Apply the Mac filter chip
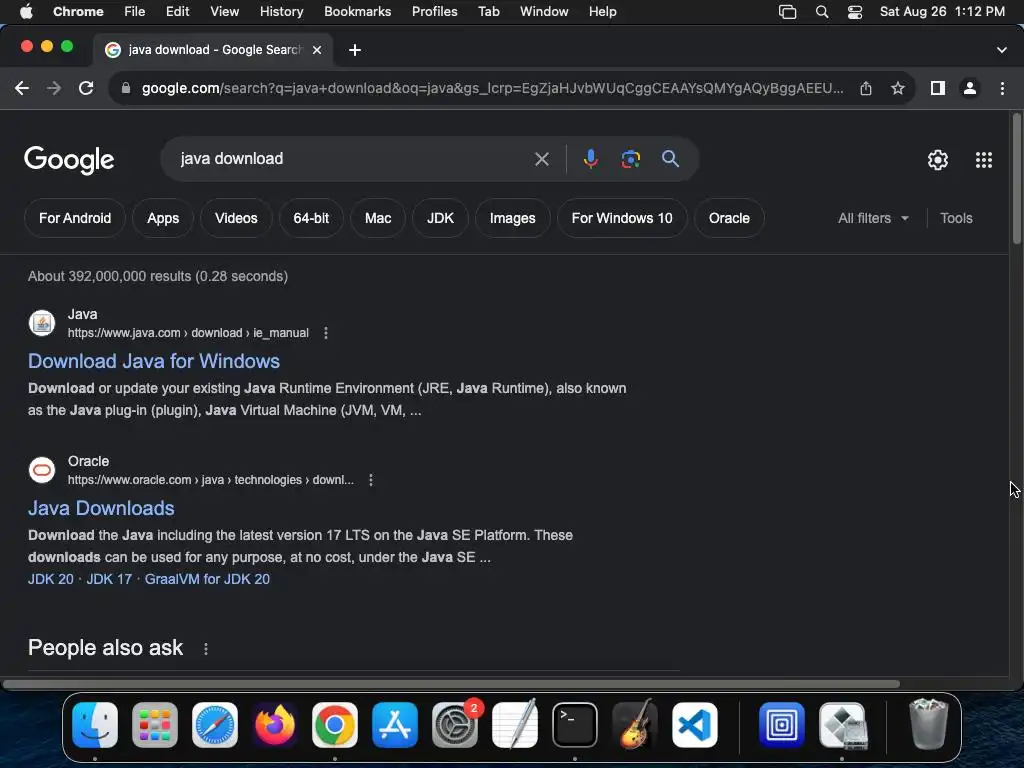 pyautogui.click(x=378, y=218)
